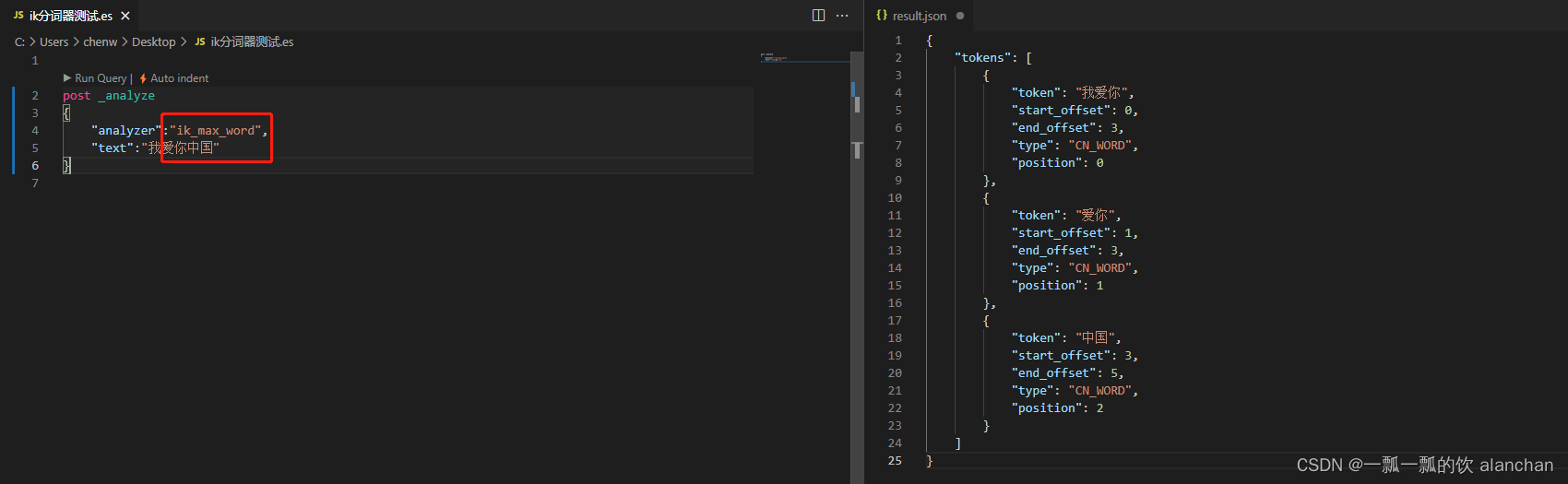Click the closing brace on line 6
Viewport: 1568px width, 484px height.
coord(66,166)
